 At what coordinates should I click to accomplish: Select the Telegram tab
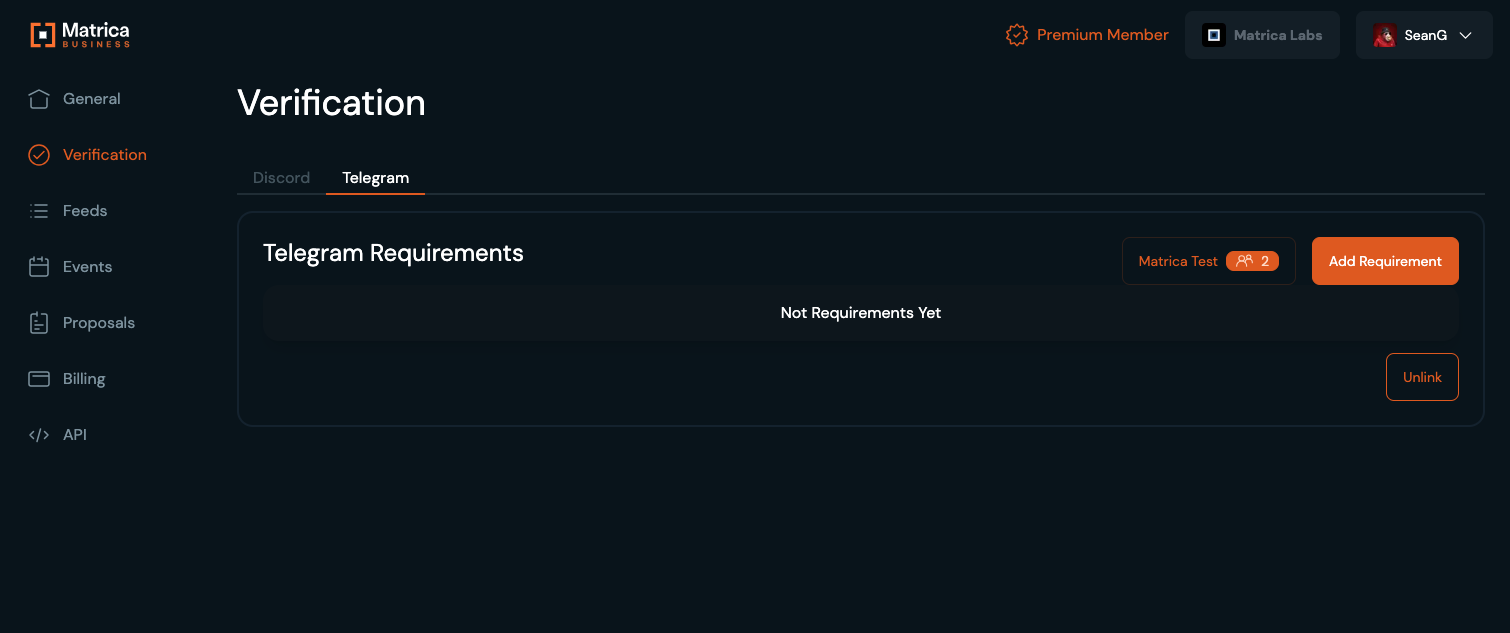[375, 178]
